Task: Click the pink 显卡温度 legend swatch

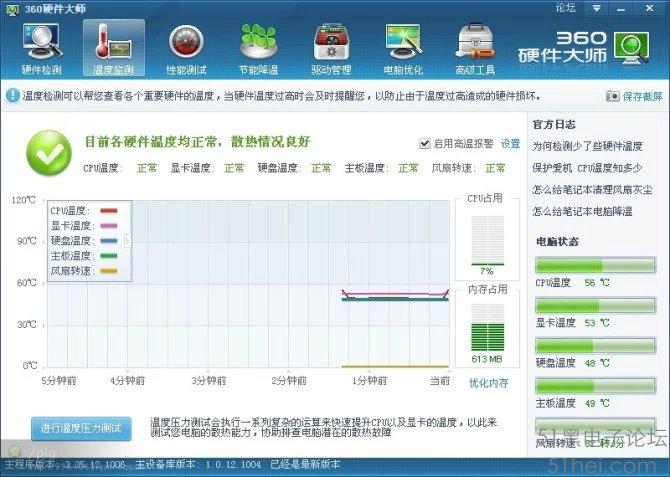Action: [x=109, y=226]
